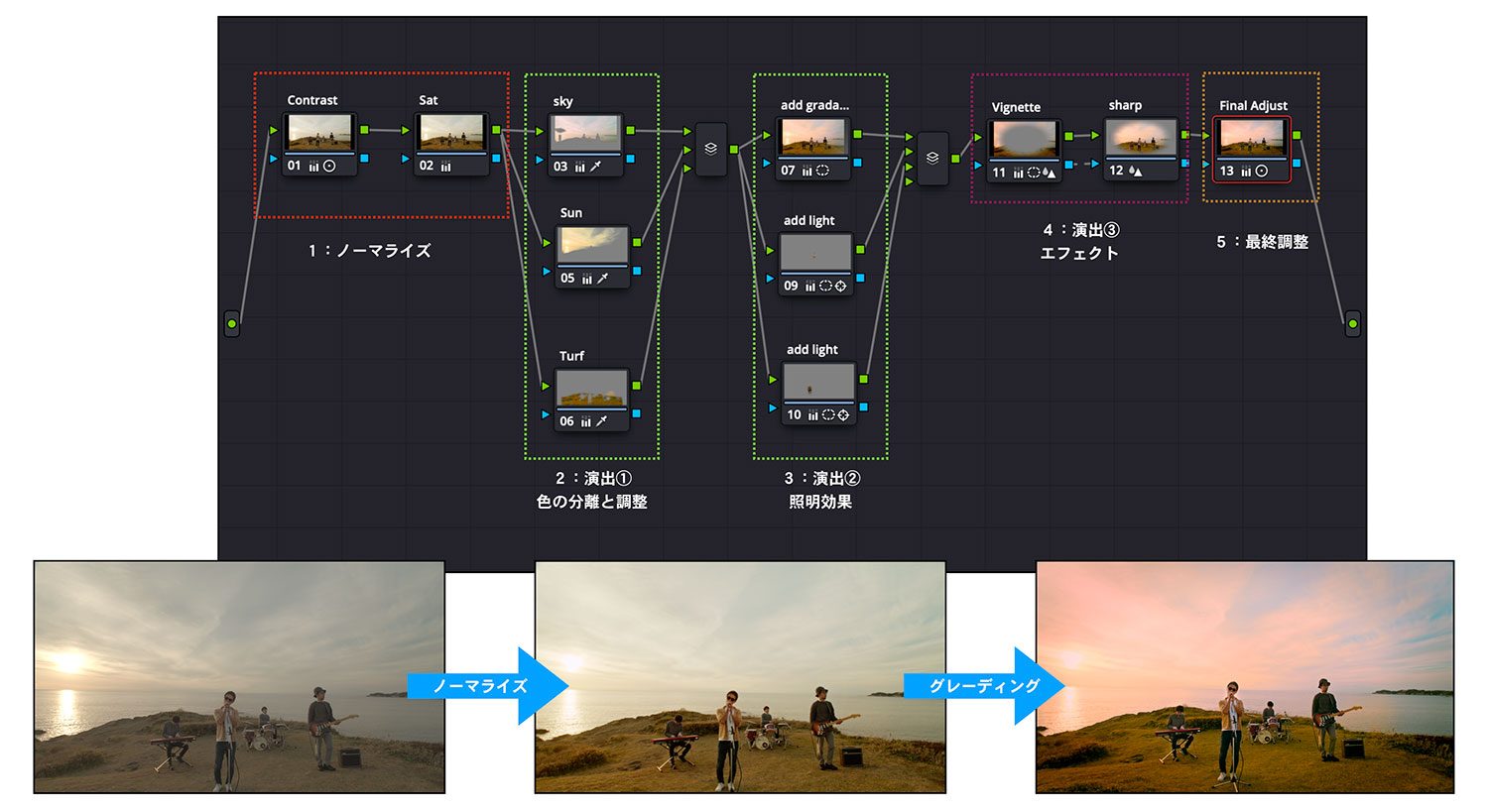This screenshot has width=1488, height=812.
Task: Click the blue input port of the Vignette node
Action: (x=978, y=163)
